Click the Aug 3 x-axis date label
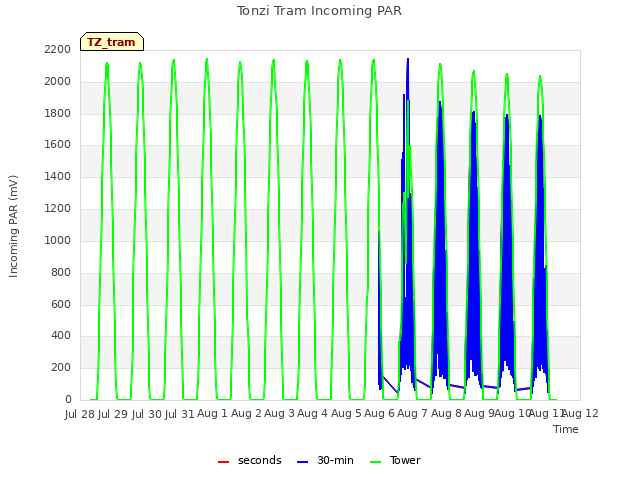 click(x=279, y=413)
